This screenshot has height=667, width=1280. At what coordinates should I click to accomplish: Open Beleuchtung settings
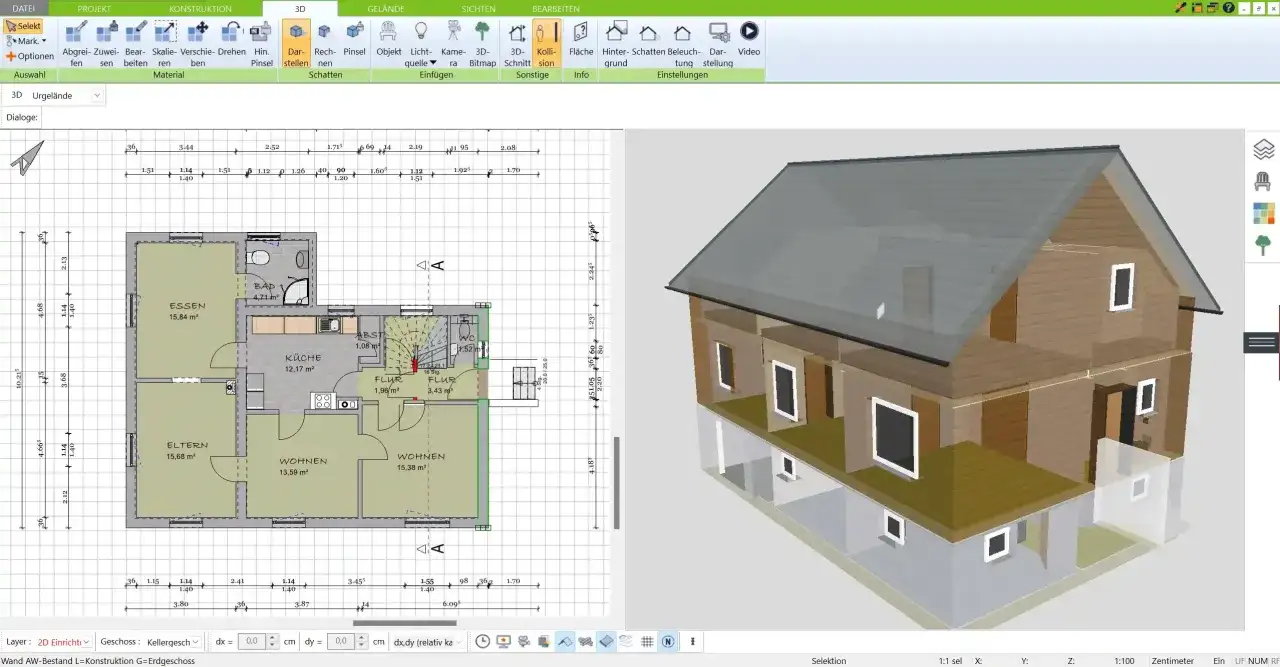[684, 44]
